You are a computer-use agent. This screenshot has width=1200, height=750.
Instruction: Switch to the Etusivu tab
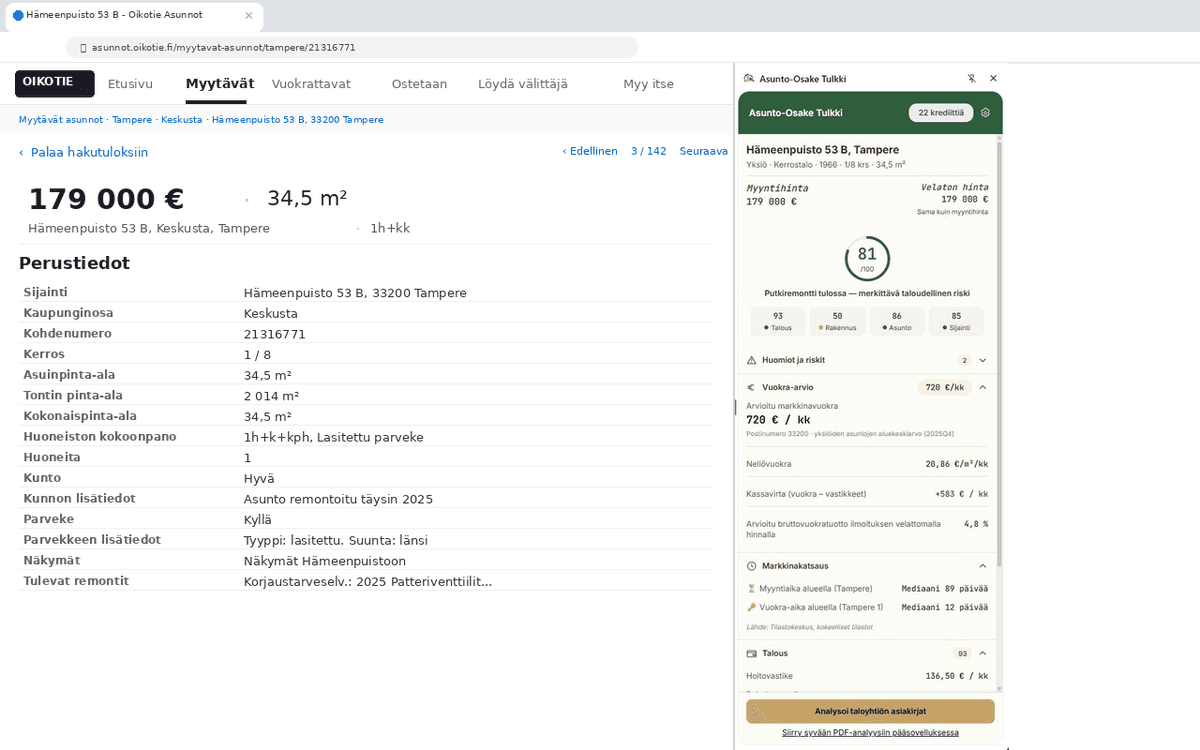pyautogui.click(x=130, y=84)
